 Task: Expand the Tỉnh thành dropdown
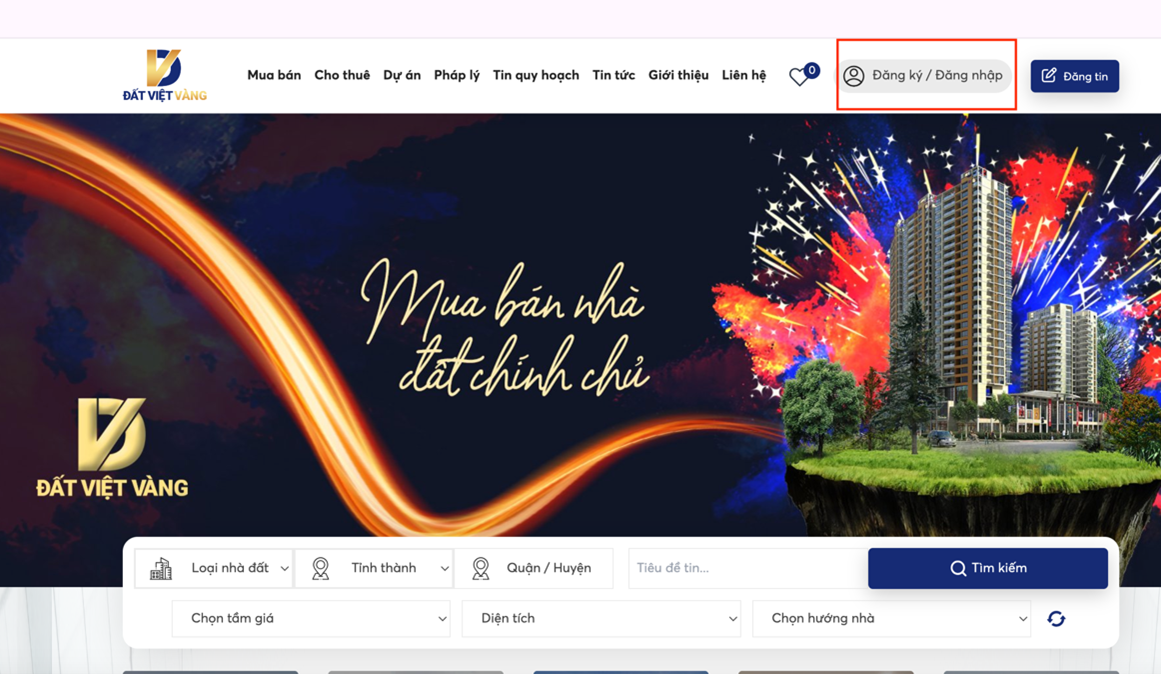pyautogui.click(x=374, y=568)
